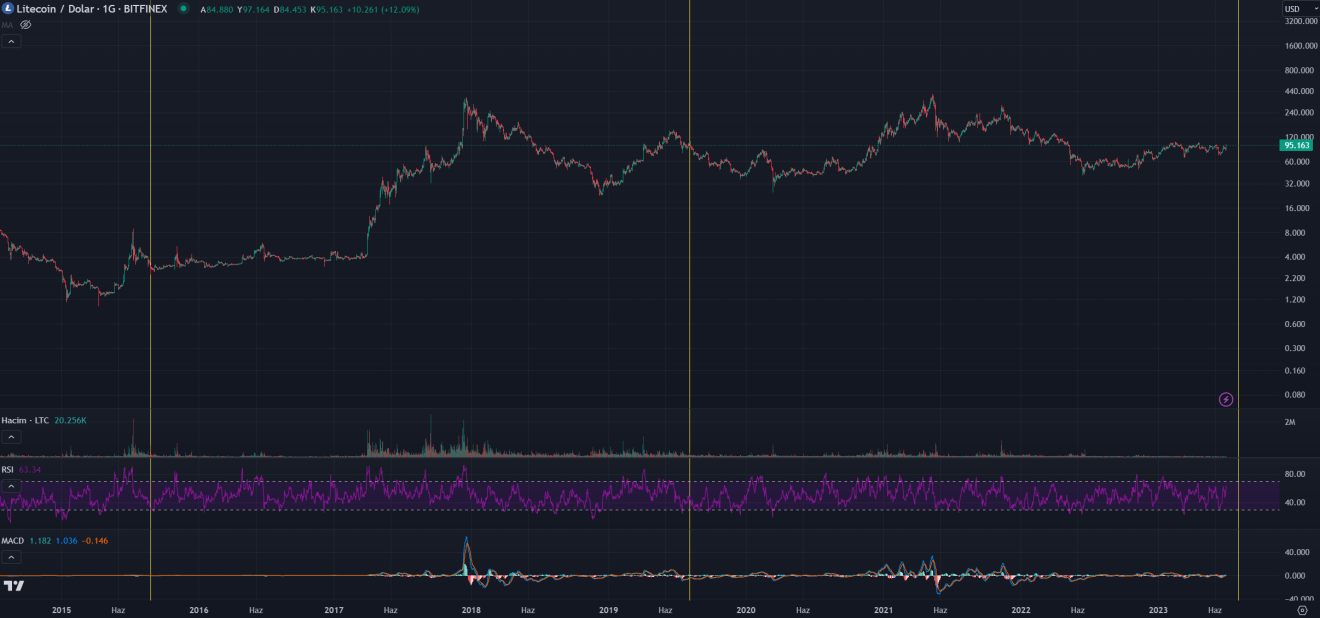Viewport: 1320px width, 618px height.
Task: Click the Hacim - LTC volume label
Action: click(25, 421)
